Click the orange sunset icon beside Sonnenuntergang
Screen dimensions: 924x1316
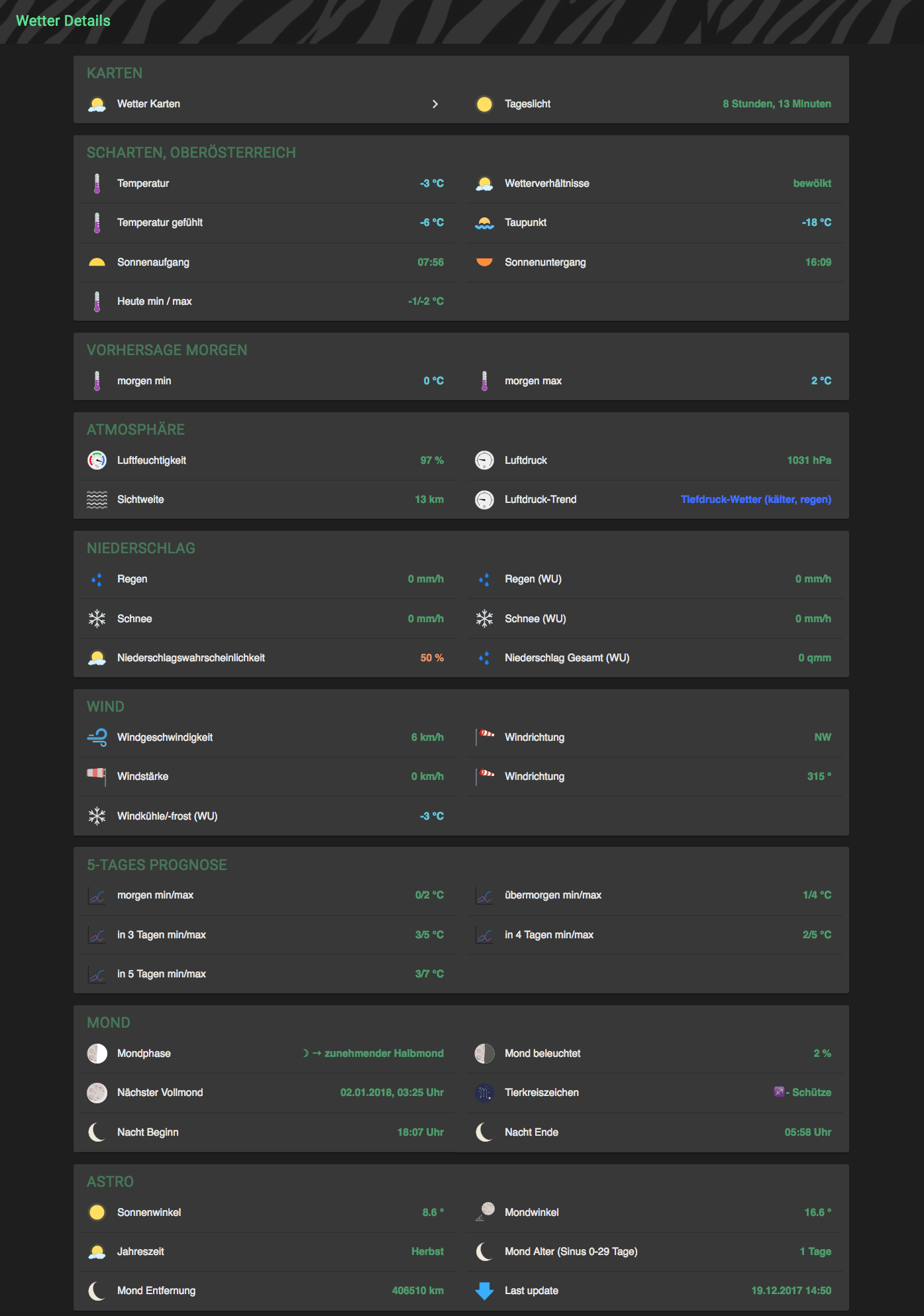click(x=484, y=262)
